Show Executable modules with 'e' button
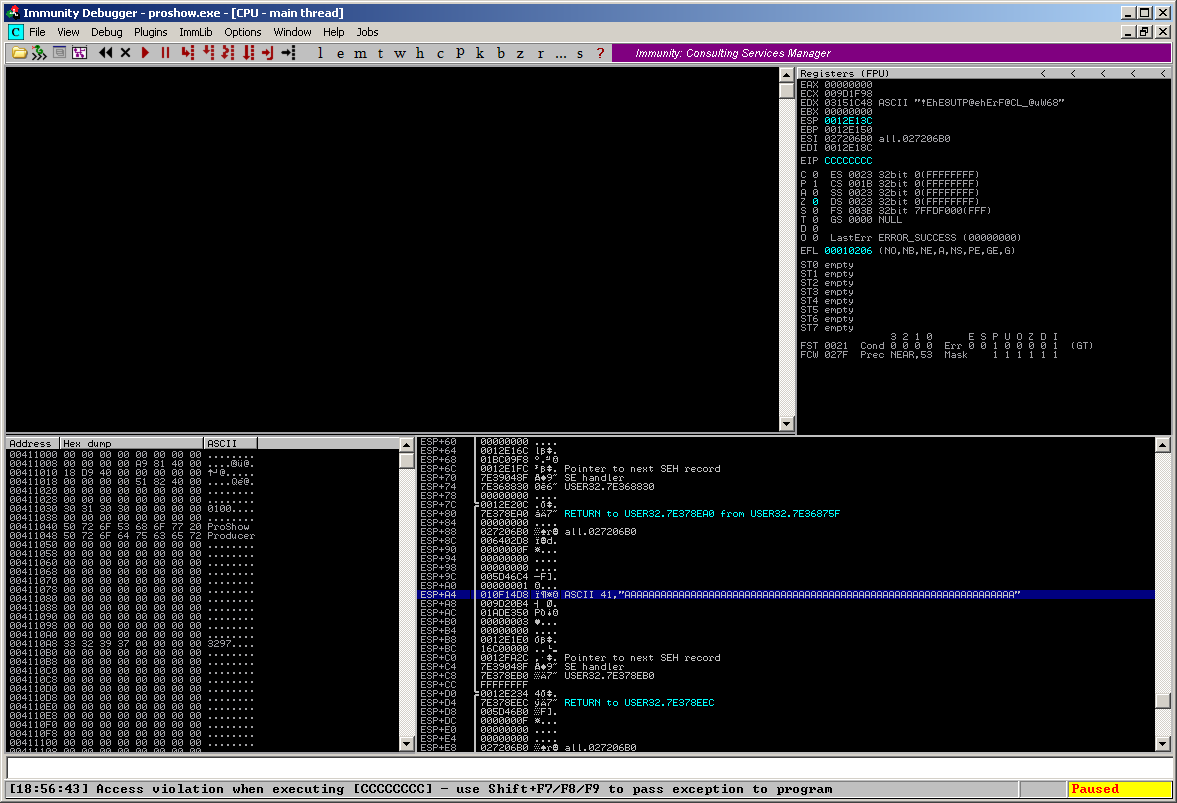 tap(340, 53)
